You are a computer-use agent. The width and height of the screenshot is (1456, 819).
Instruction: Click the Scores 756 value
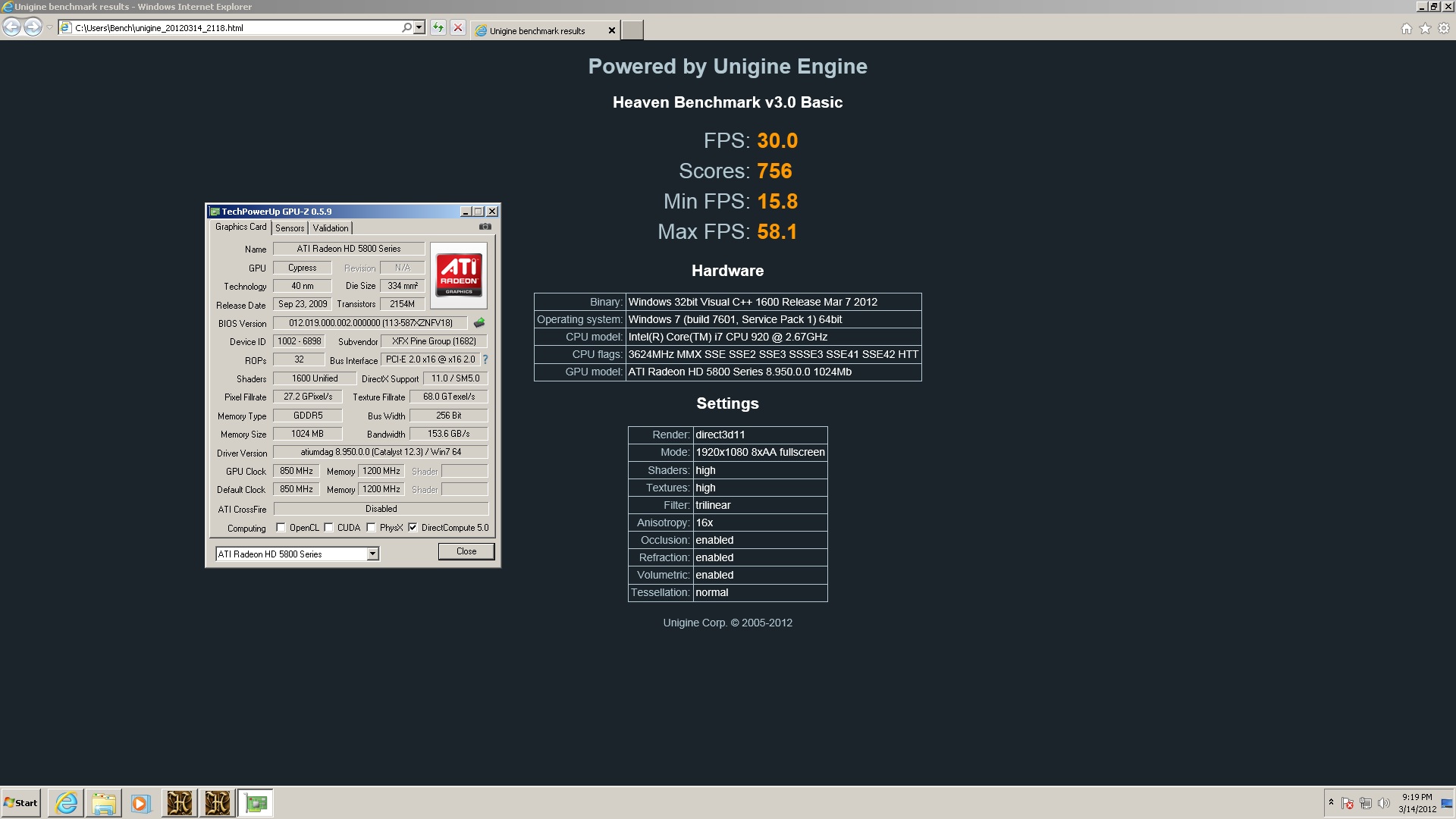pos(774,171)
